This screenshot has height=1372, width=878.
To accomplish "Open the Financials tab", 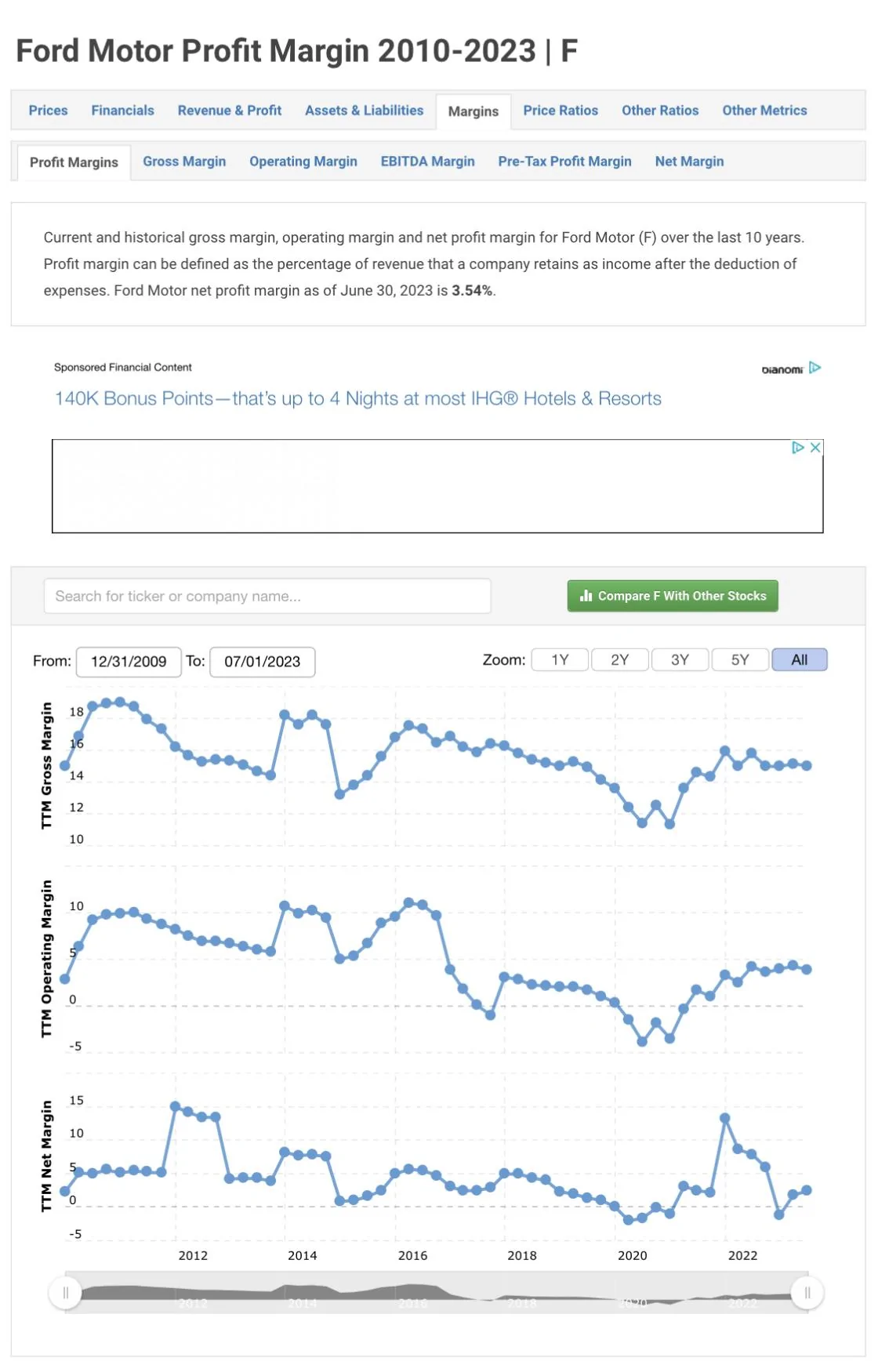I will tap(122, 111).
